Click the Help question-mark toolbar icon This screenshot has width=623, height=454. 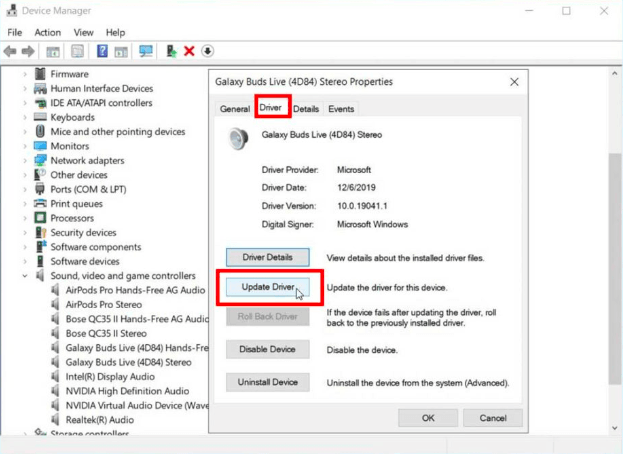[102, 51]
